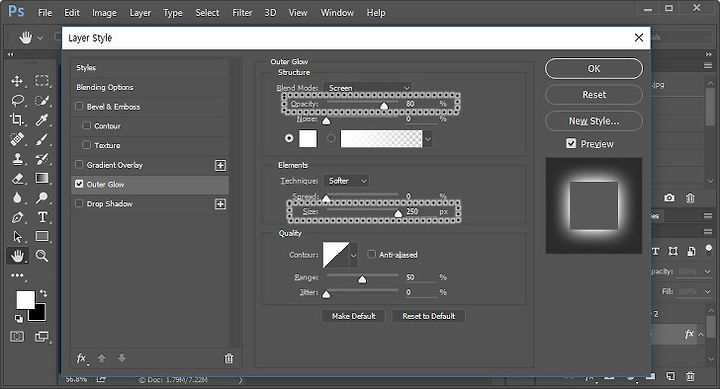720x389 pixels.
Task: Open the Technique Softer dropdown
Action: [x=347, y=181]
